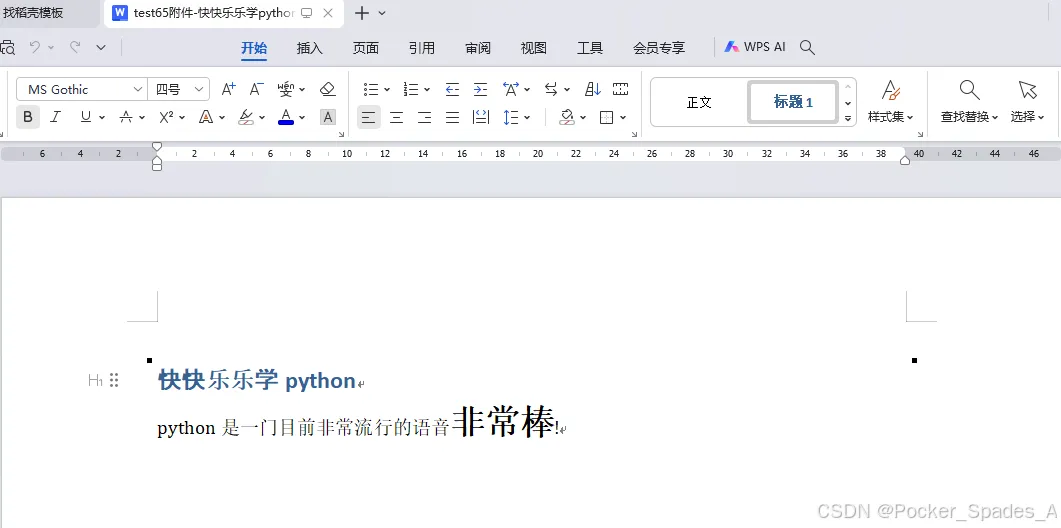Click in heading 快快乐乐学 python
This screenshot has height=528, width=1061.
(x=256, y=381)
